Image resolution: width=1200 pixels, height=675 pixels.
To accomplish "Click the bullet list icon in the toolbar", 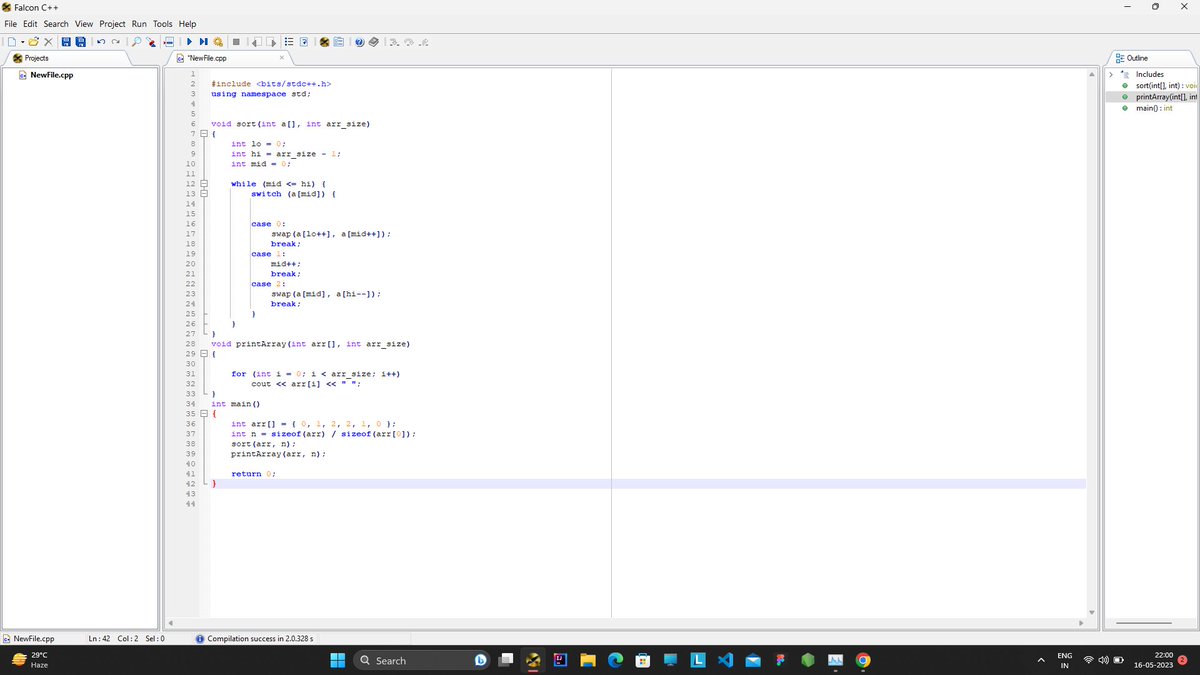I will (289, 42).
